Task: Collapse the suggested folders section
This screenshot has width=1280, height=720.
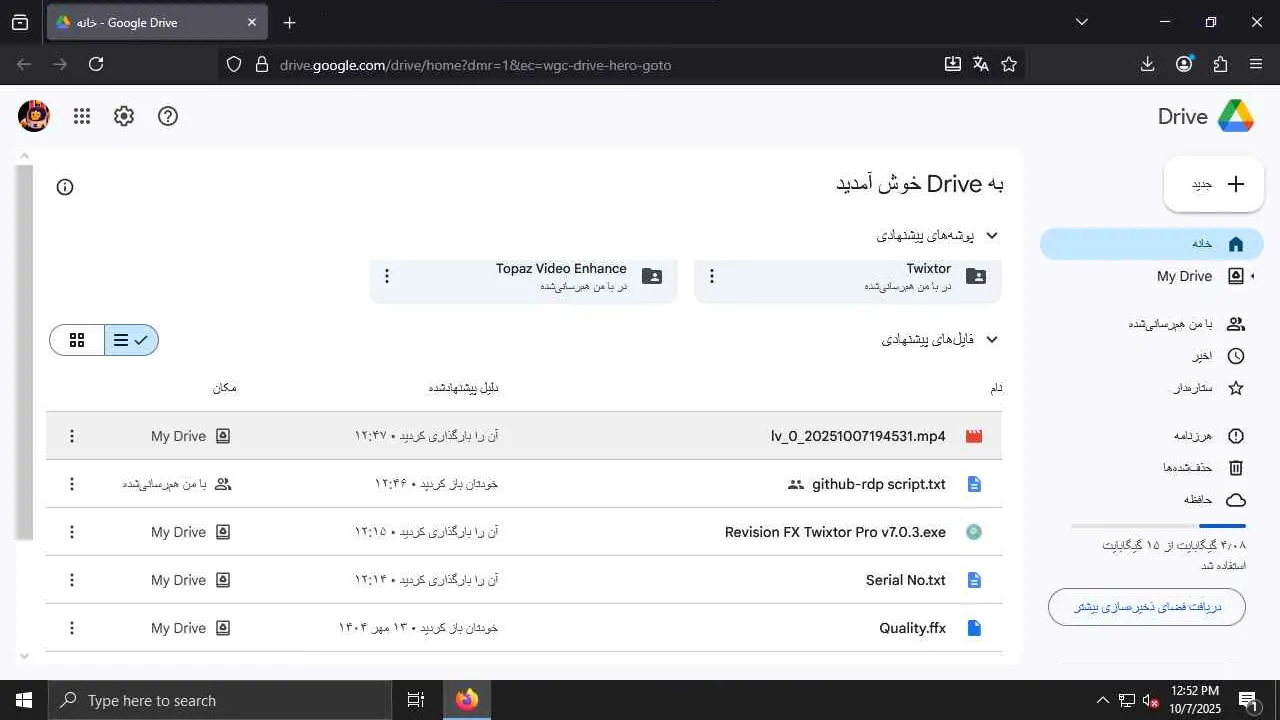Action: [x=992, y=236]
